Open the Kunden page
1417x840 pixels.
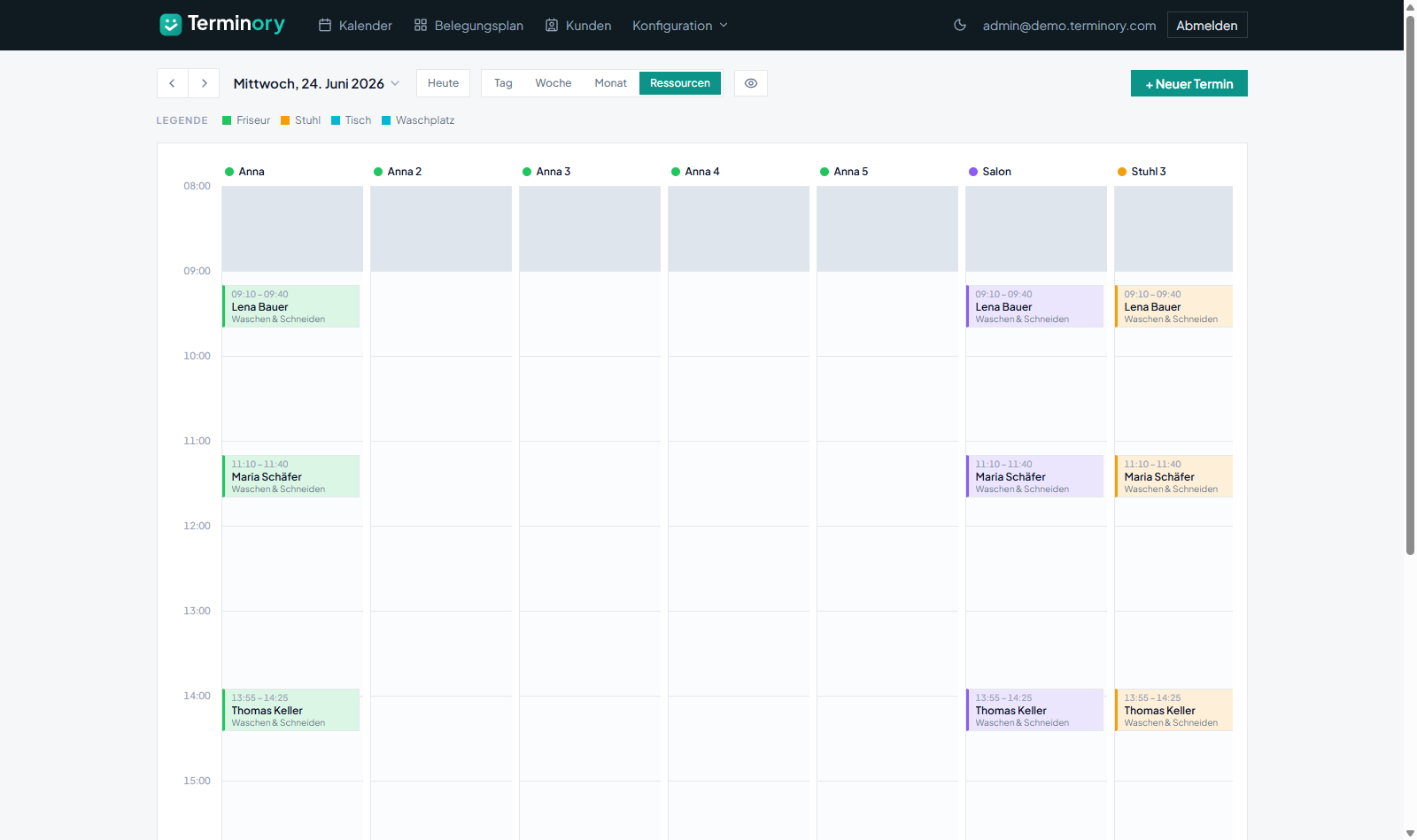point(578,26)
